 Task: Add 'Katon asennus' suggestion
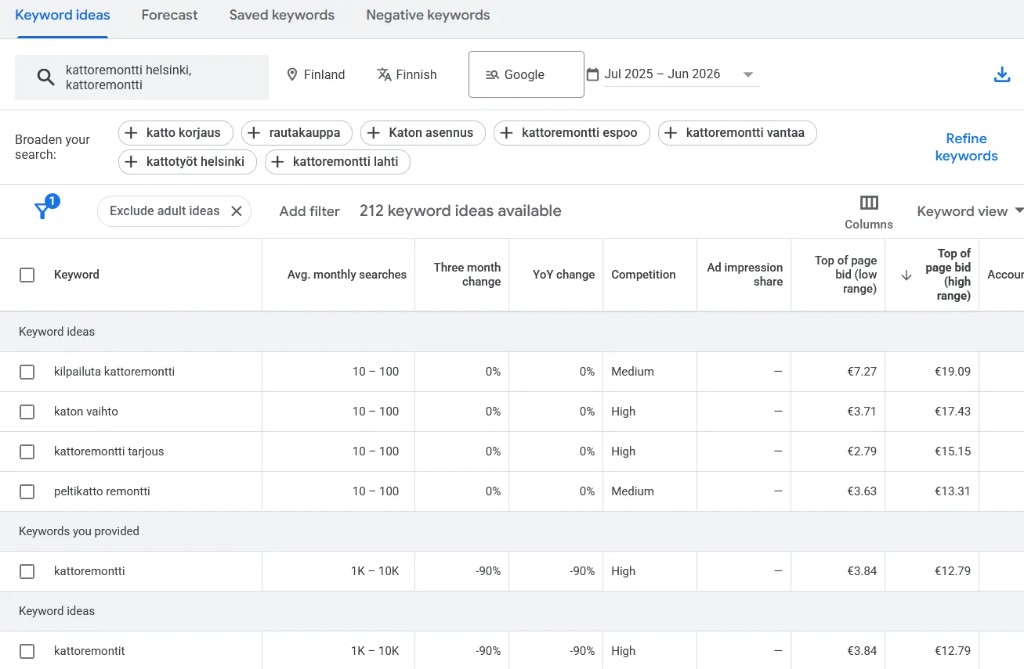coord(423,133)
